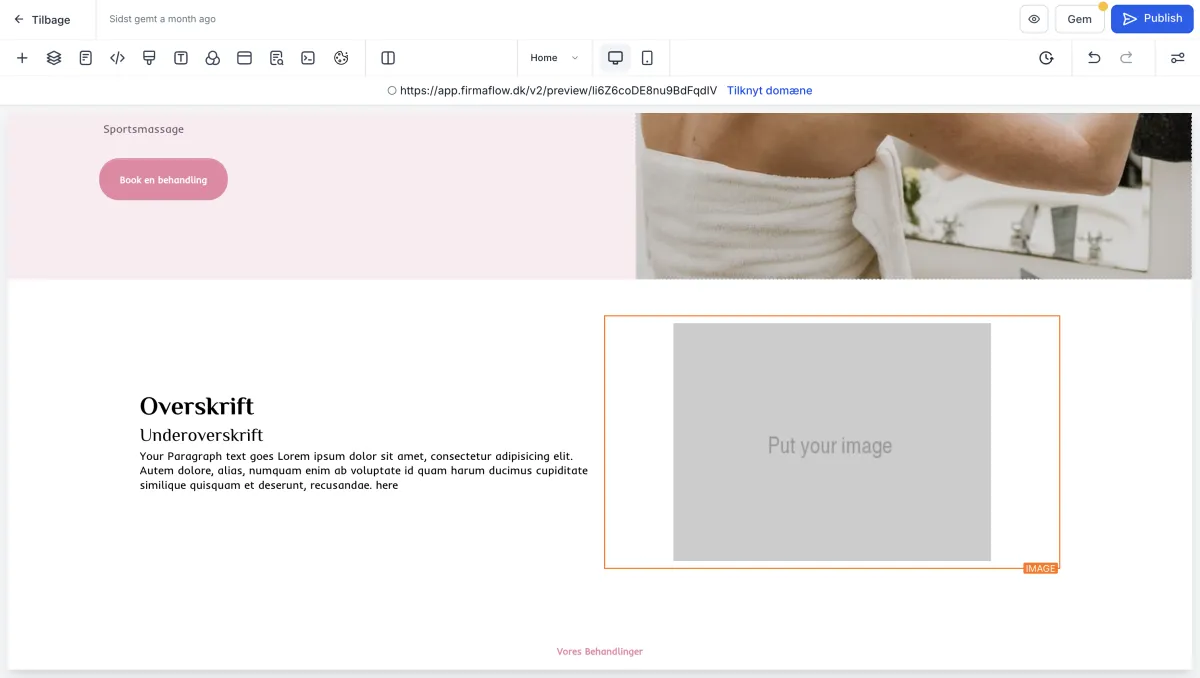Open the custom code brackets icon
1200x678 pixels.
pos(117,58)
